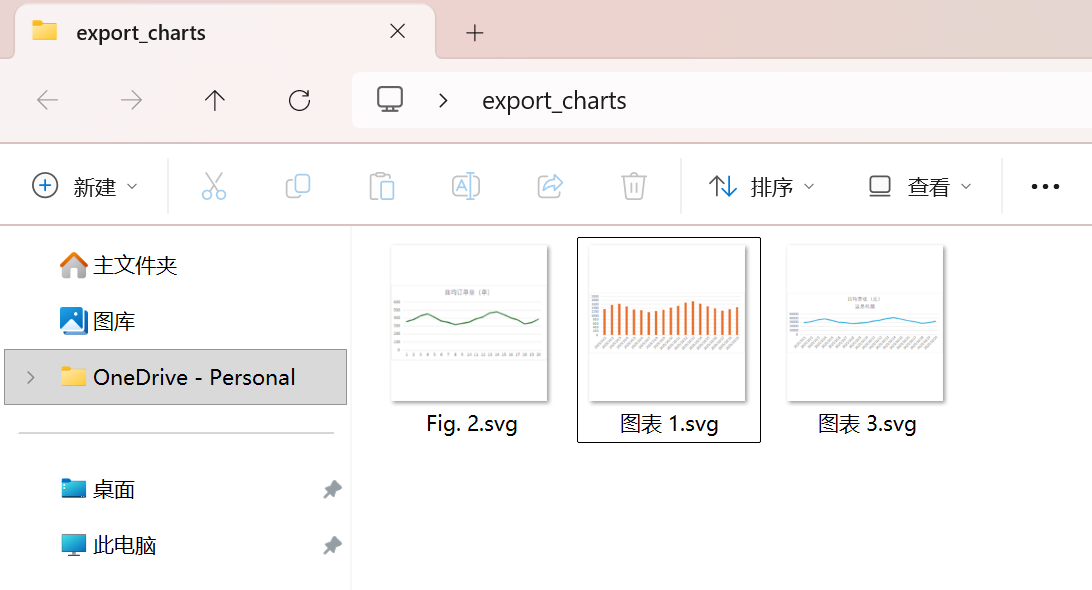Click the Copy icon in toolbar

click(298, 186)
